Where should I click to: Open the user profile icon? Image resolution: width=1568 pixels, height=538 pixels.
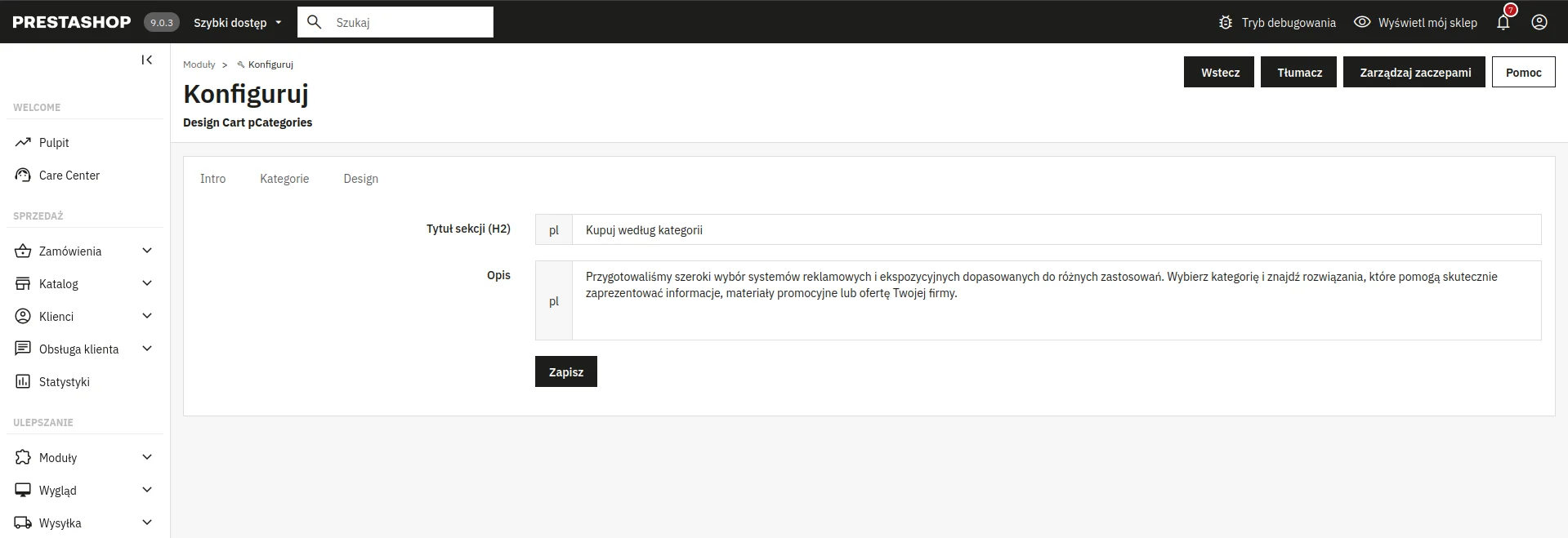(x=1539, y=22)
